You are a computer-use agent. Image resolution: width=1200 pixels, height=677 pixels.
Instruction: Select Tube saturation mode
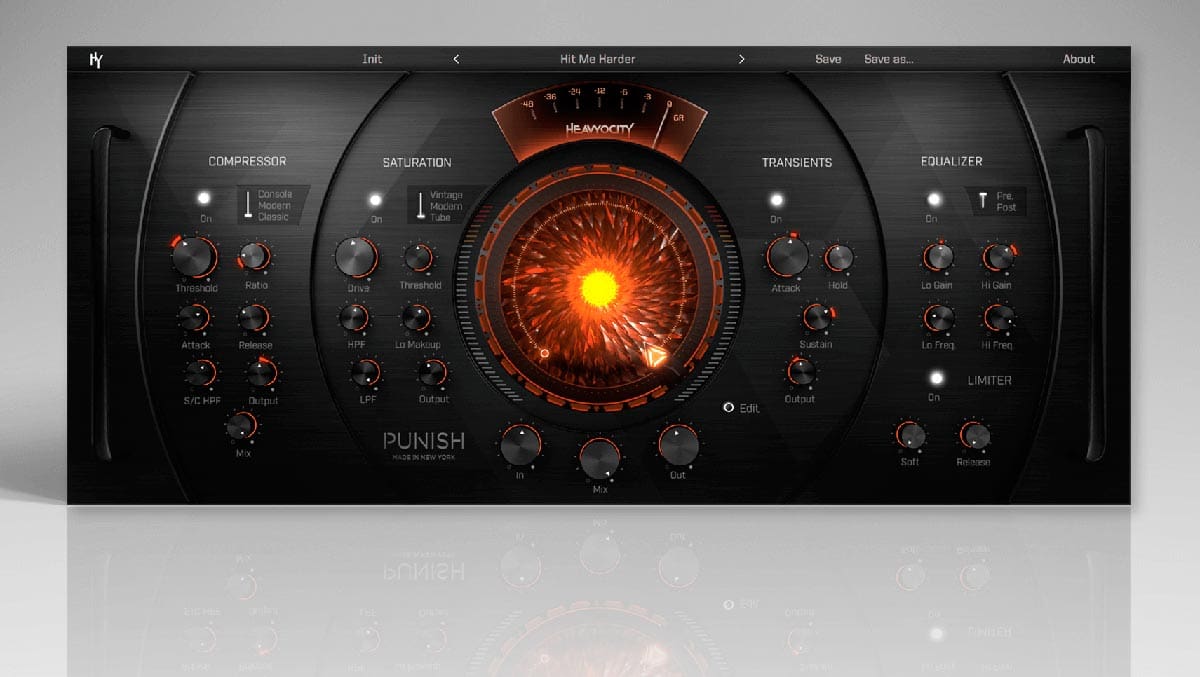[x=440, y=218]
